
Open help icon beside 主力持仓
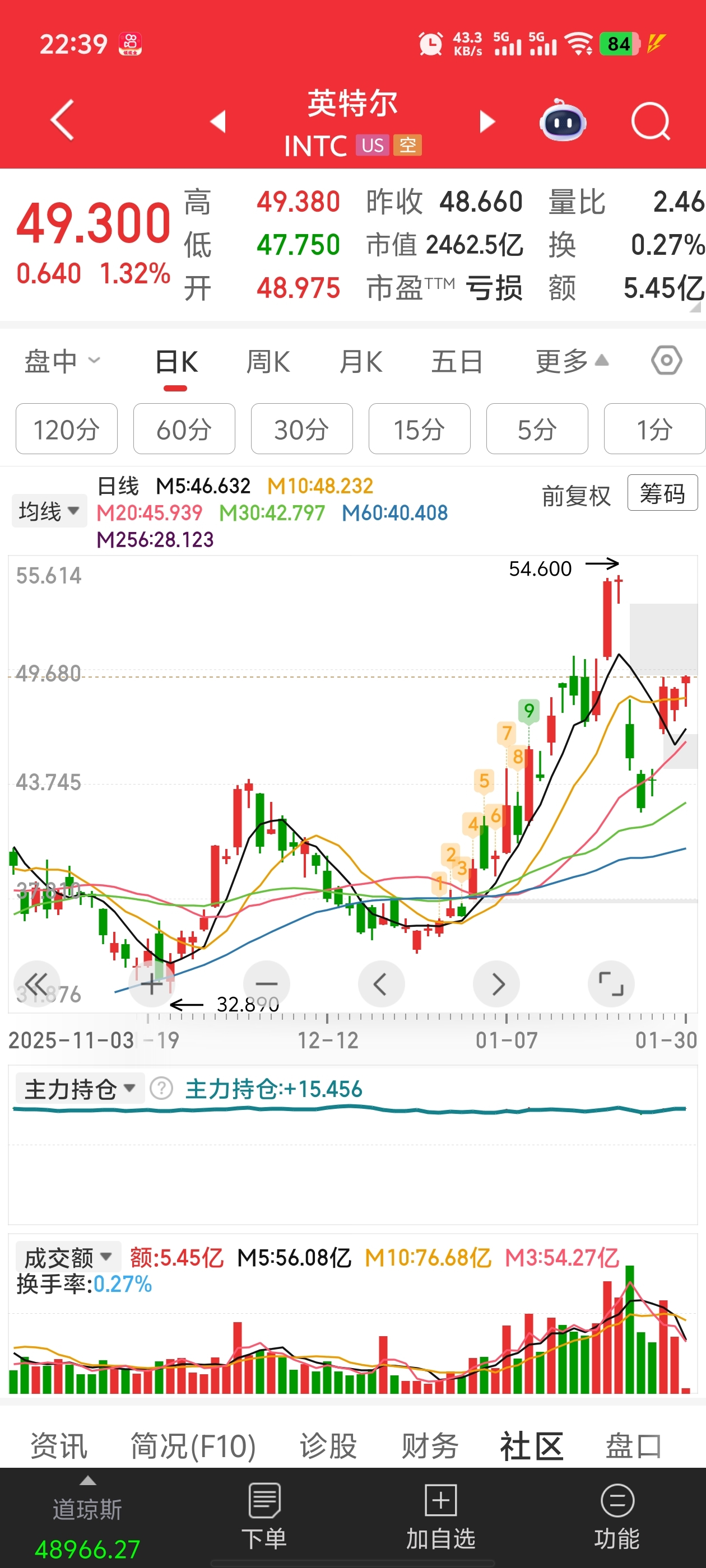(161, 1088)
